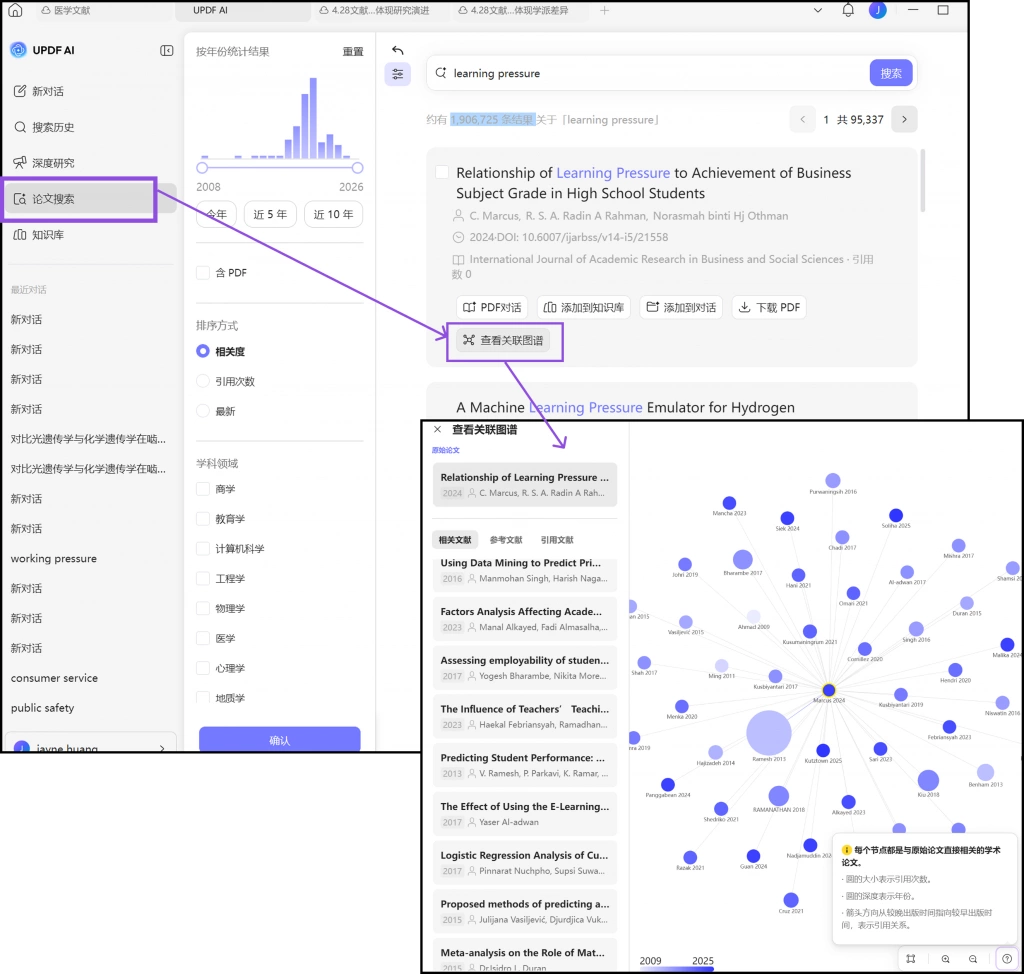The height and width of the screenshot is (974, 1024).
Task: Click the zoom out magnifier on graph
Action: tap(972, 958)
